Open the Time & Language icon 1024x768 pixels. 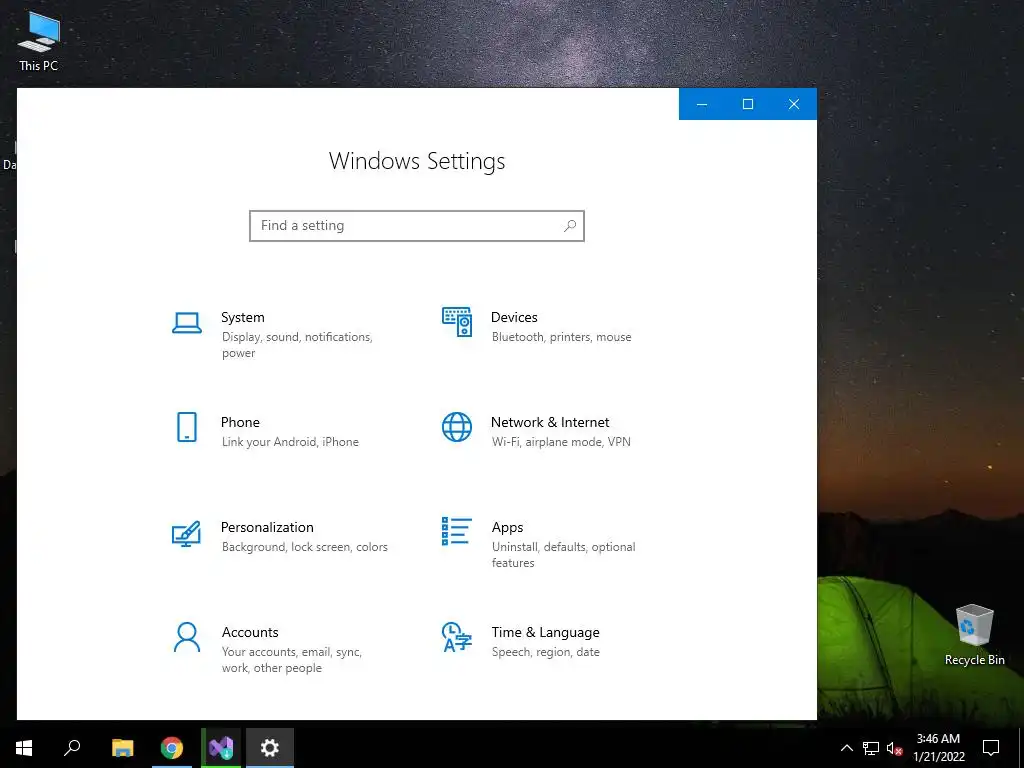(x=456, y=637)
